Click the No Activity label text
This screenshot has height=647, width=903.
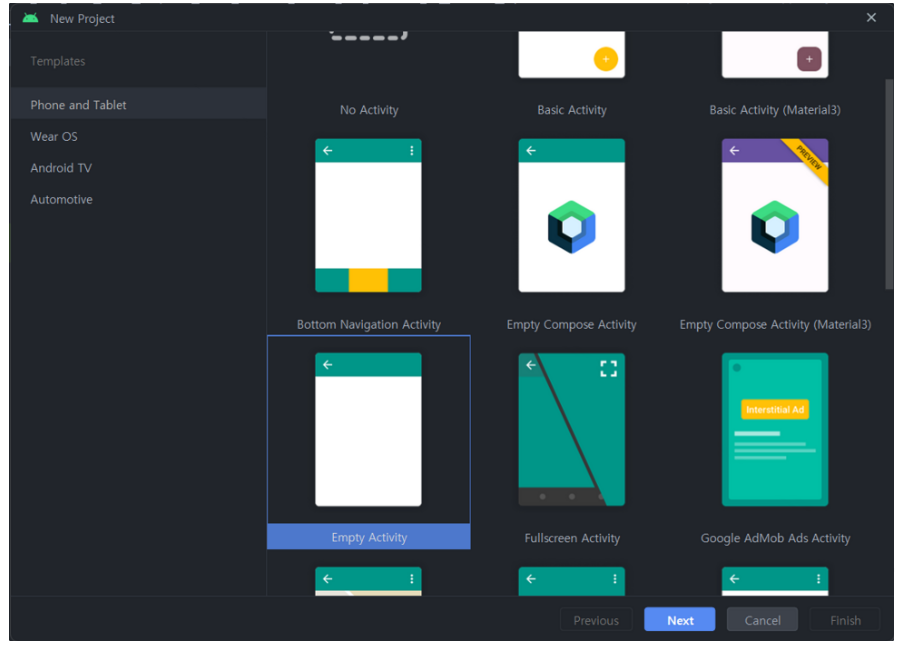point(369,109)
